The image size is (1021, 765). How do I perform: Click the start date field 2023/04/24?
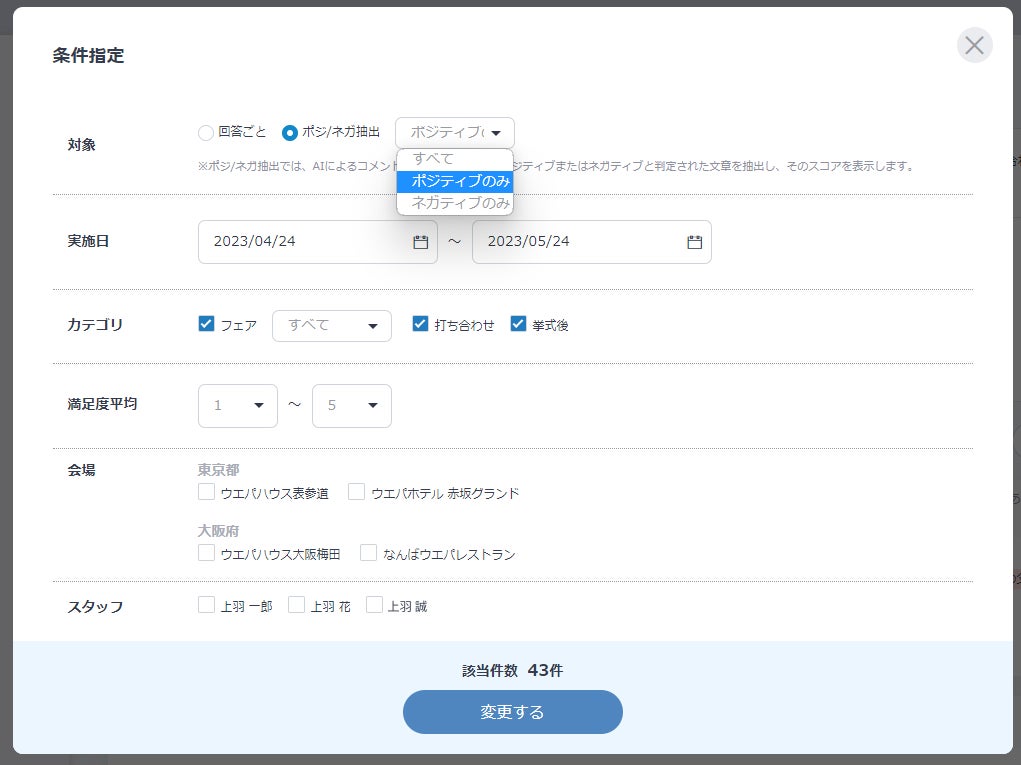click(318, 242)
